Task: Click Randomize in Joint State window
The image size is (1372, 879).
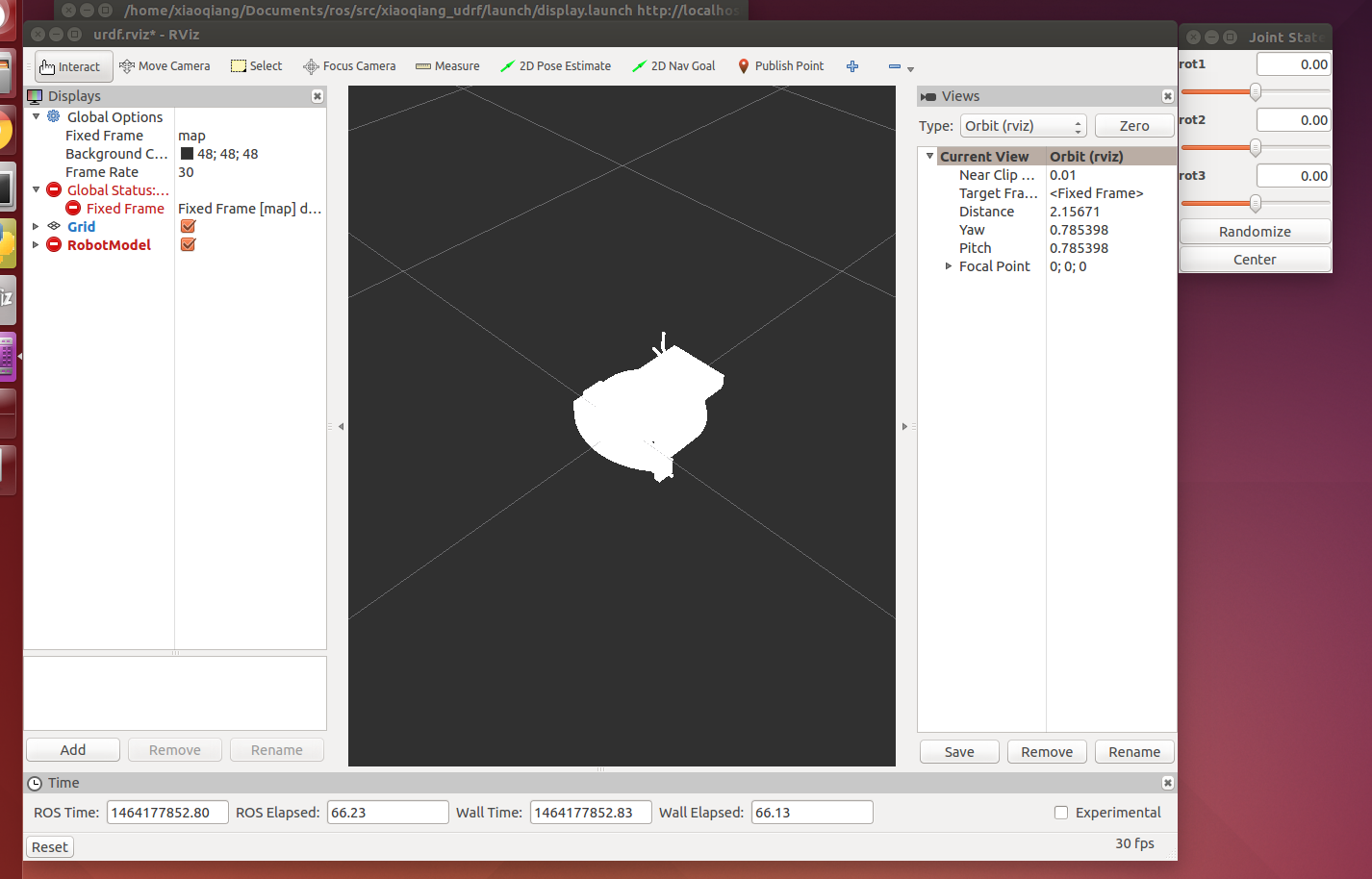Action: click(x=1255, y=232)
